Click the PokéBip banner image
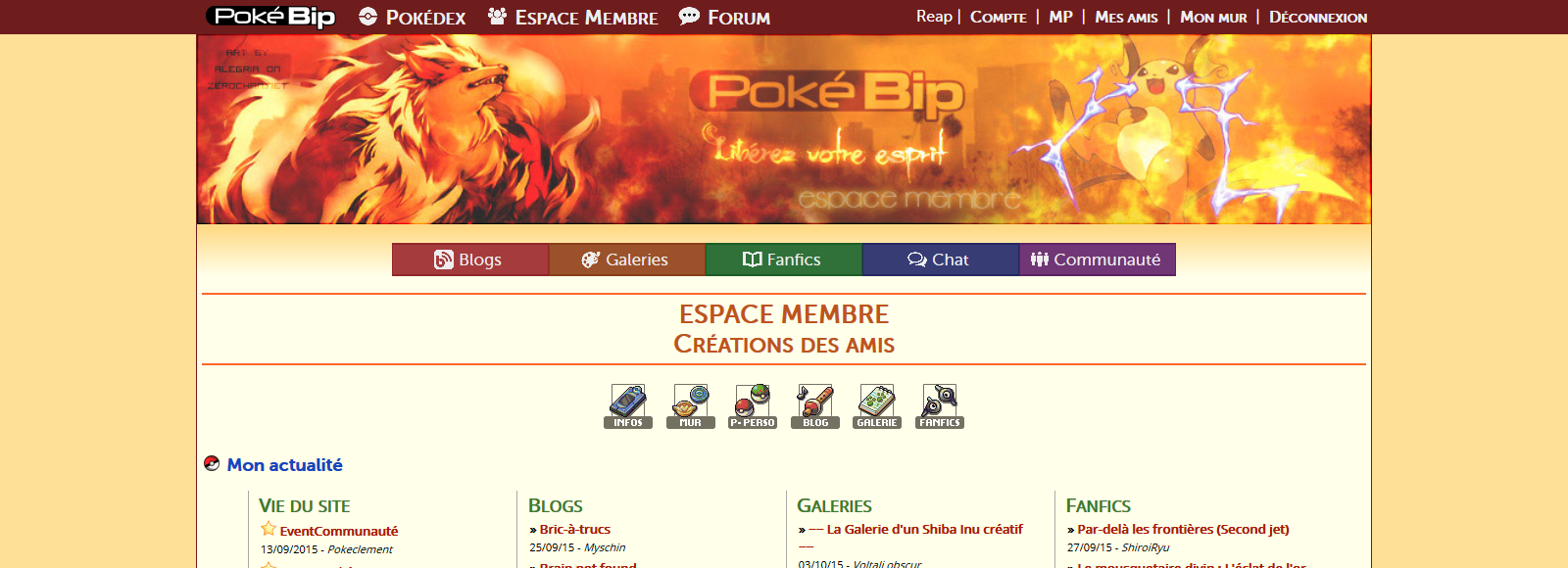 [x=784, y=129]
